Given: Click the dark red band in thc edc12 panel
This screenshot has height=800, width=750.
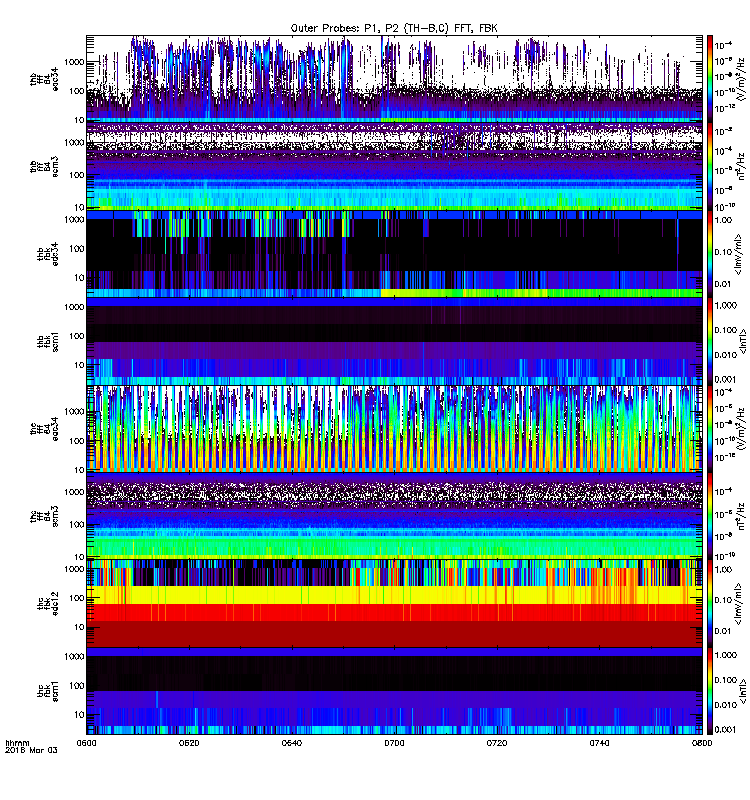Looking at the screenshot, I should (x=394, y=634).
